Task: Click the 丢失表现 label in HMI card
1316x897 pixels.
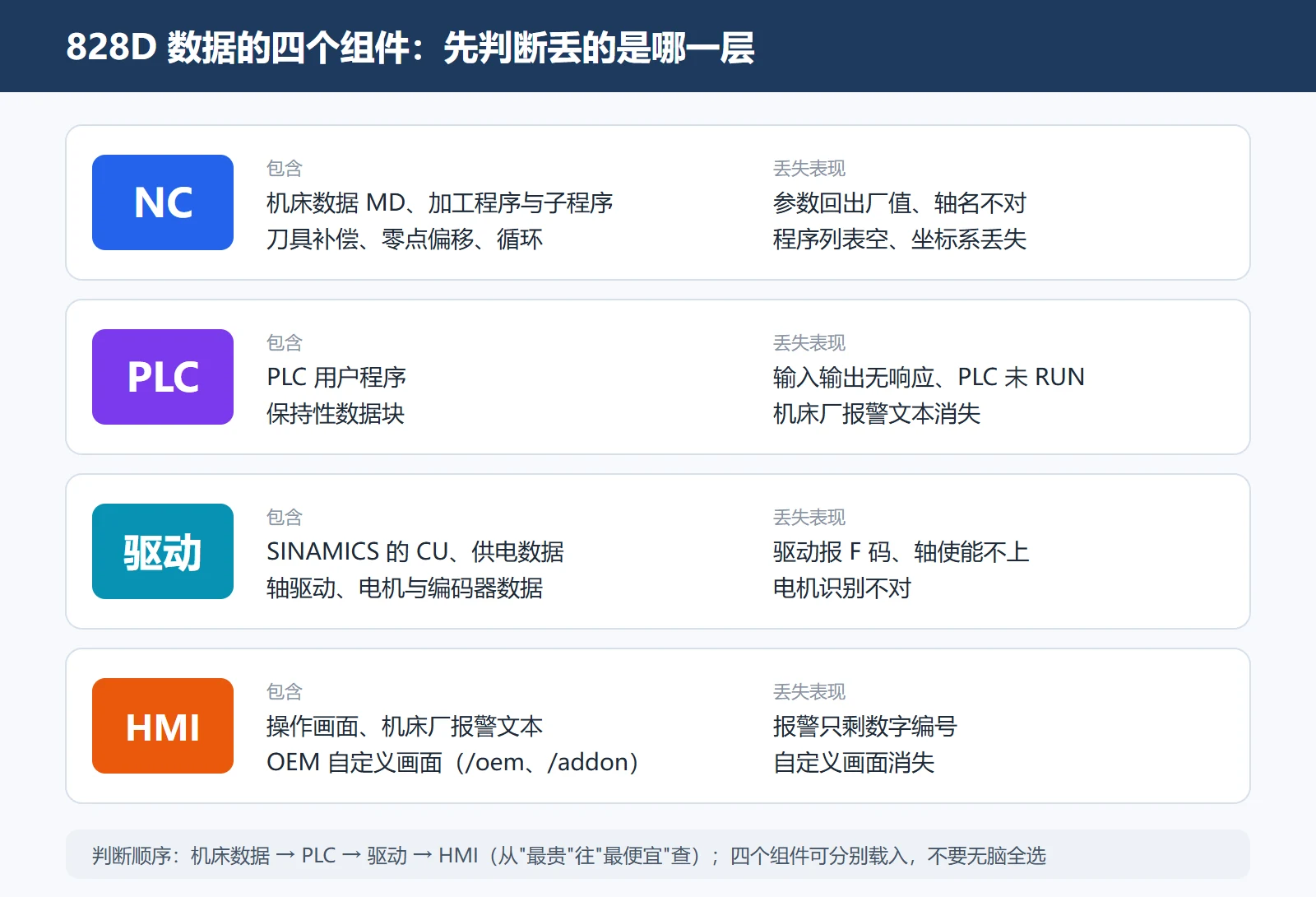Action: pyautogui.click(x=809, y=691)
